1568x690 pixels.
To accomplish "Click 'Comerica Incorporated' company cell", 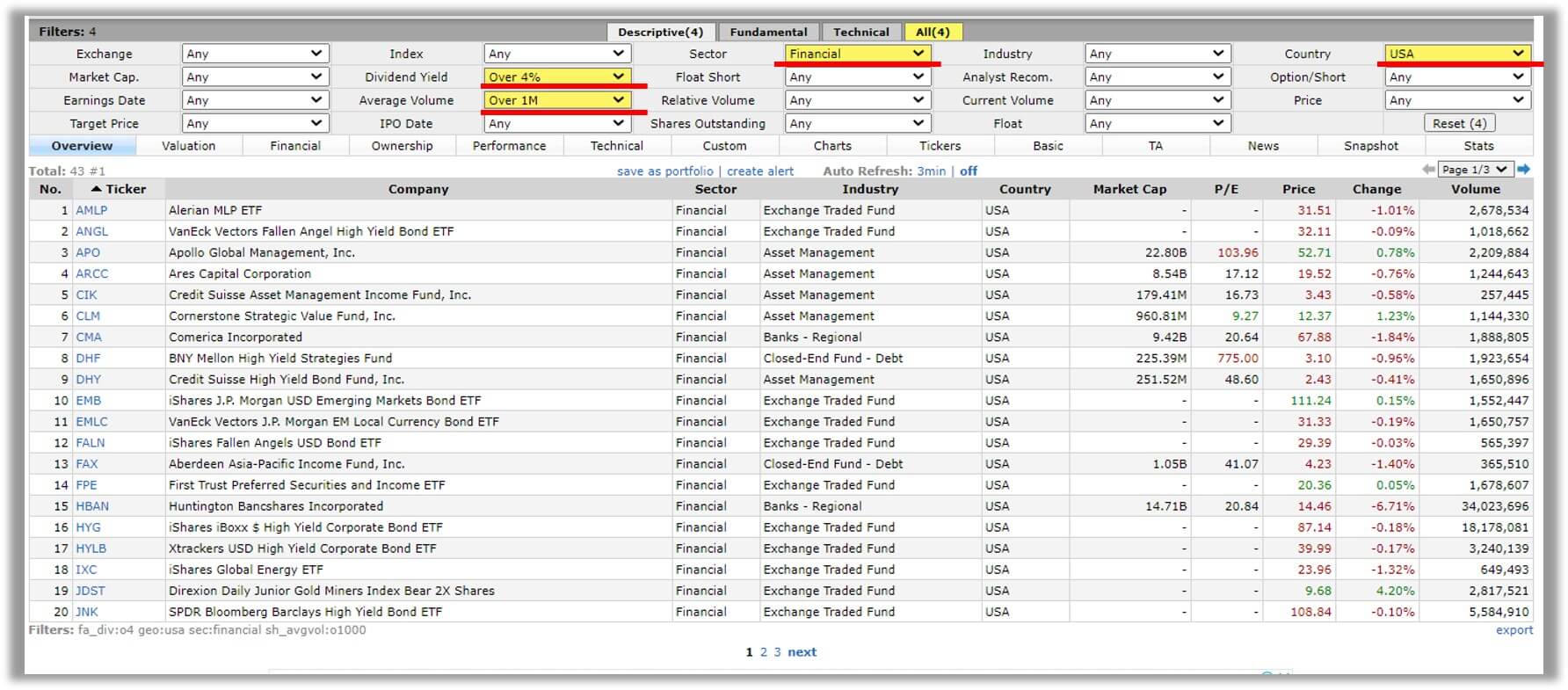I will (x=418, y=337).
